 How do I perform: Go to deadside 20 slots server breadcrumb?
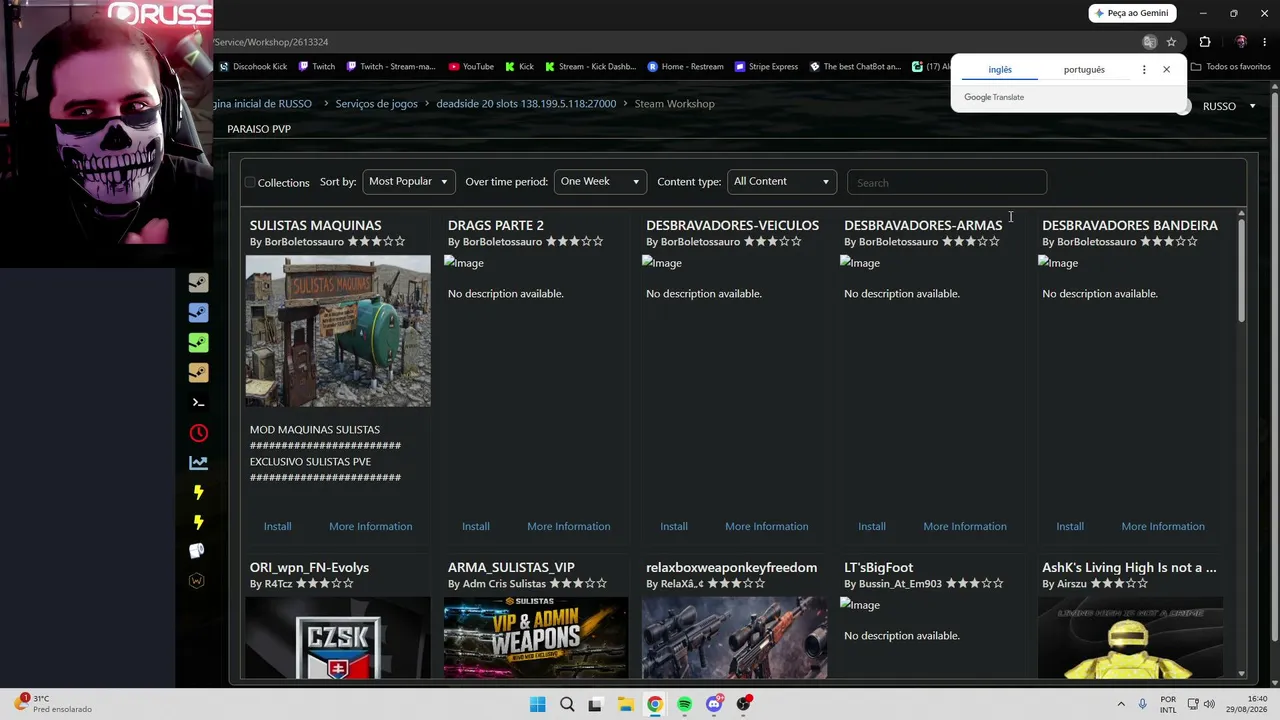pos(526,104)
